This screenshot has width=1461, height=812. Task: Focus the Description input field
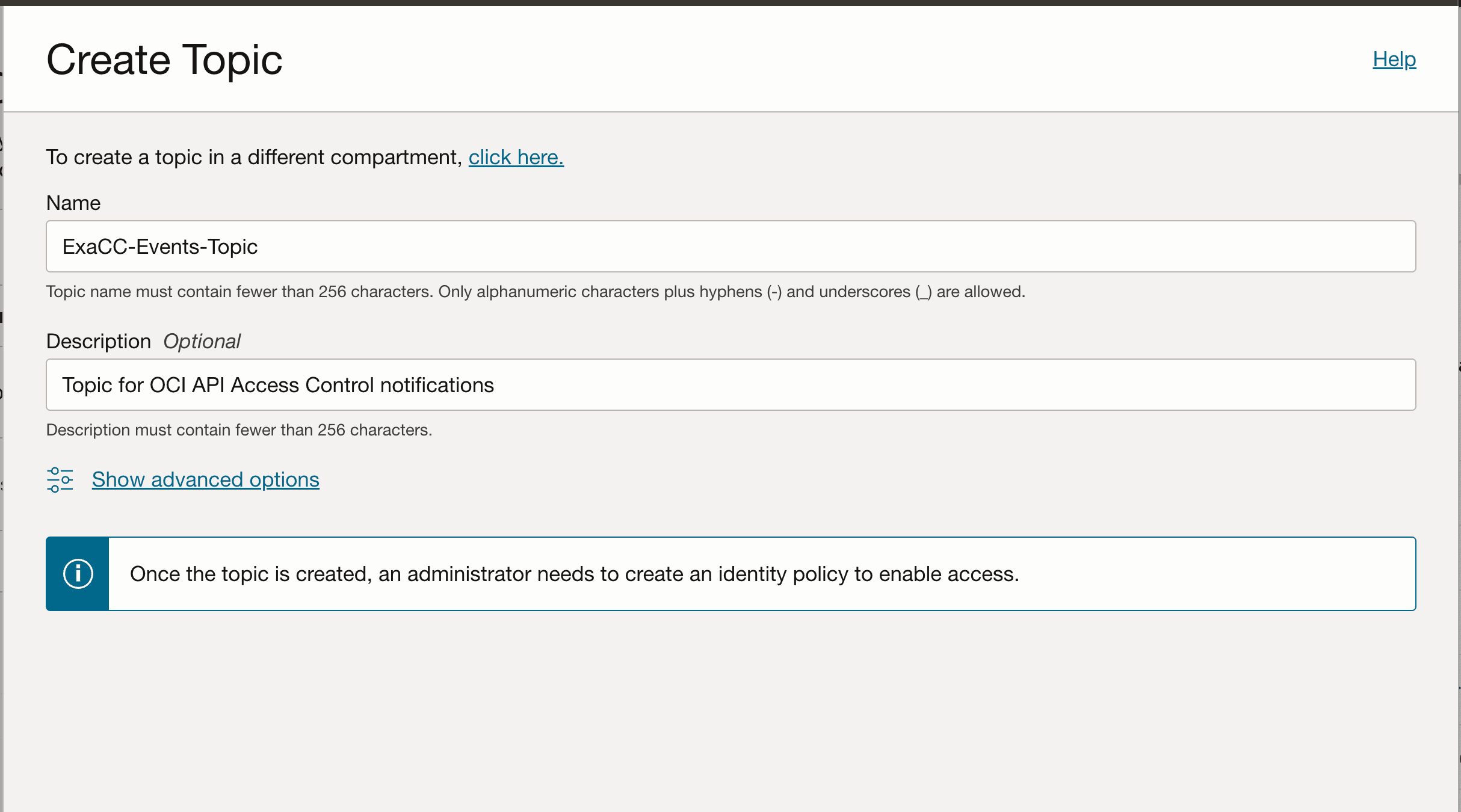pyautogui.click(x=730, y=385)
